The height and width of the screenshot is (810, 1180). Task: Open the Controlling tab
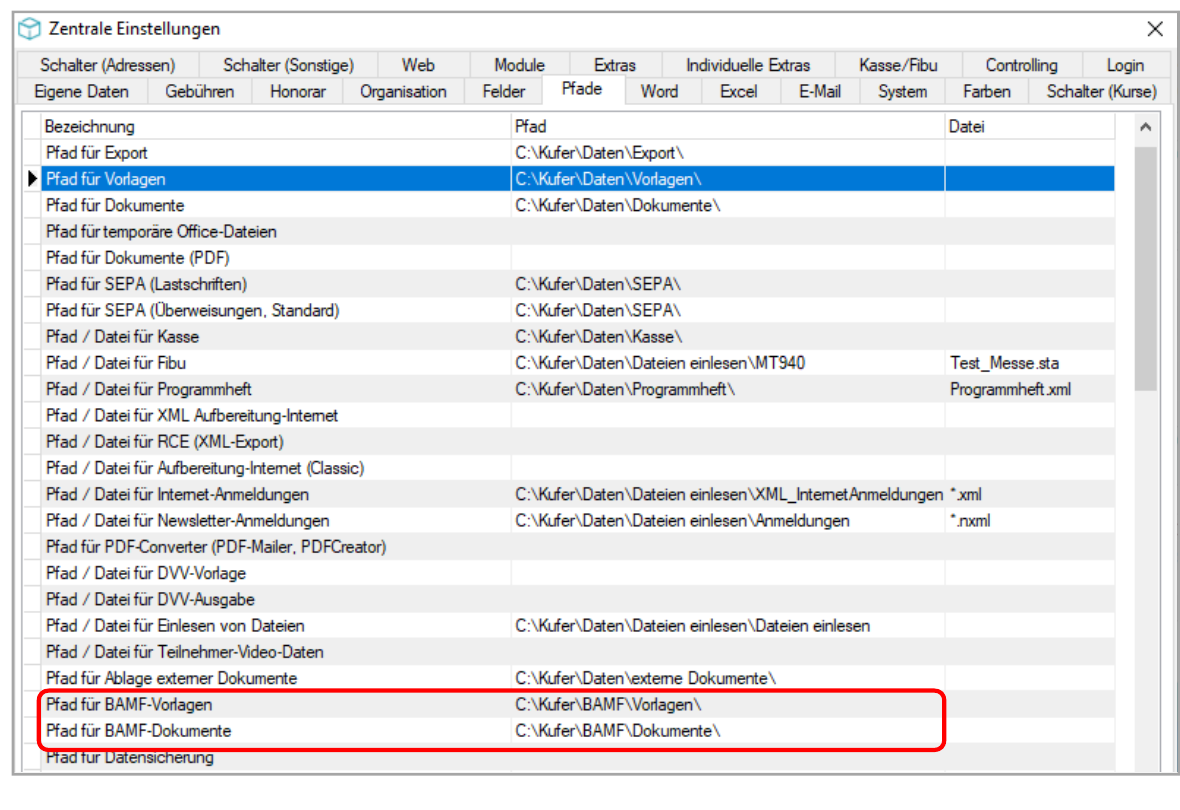(1021, 65)
